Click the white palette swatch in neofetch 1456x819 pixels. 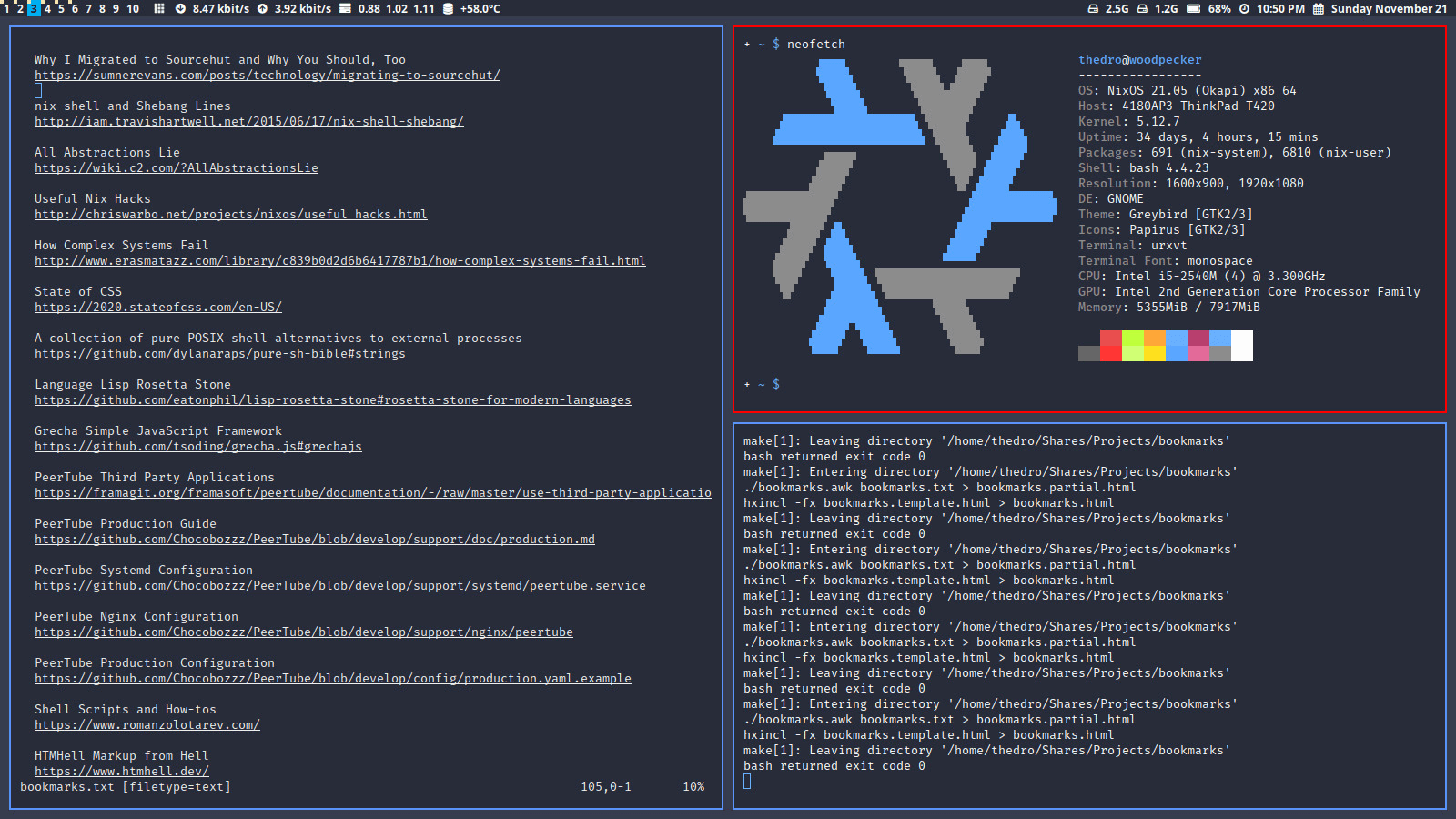tap(1242, 346)
